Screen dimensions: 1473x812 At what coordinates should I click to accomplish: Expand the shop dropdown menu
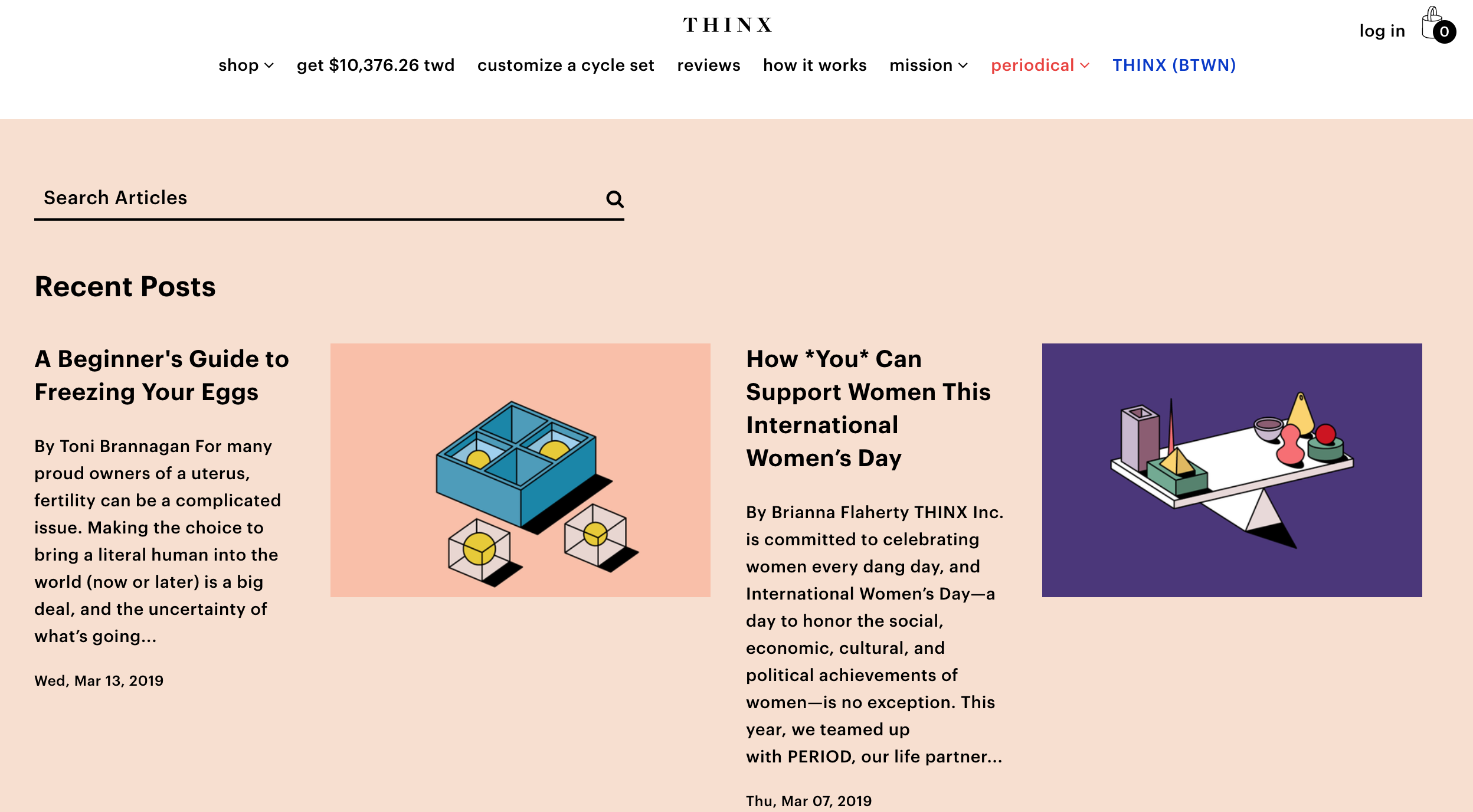click(245, 66)
